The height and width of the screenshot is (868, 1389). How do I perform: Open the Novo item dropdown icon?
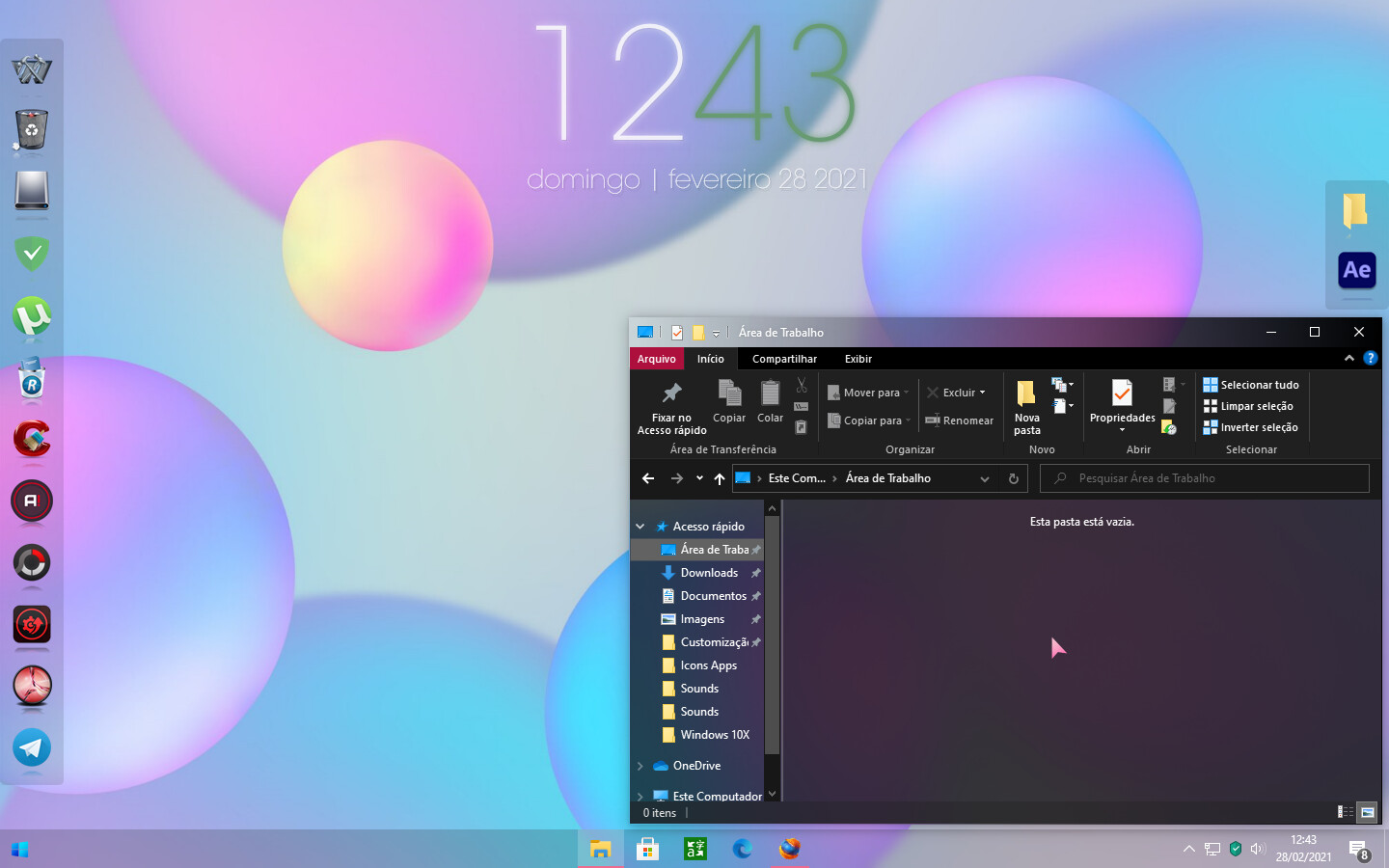point(1063,385)
